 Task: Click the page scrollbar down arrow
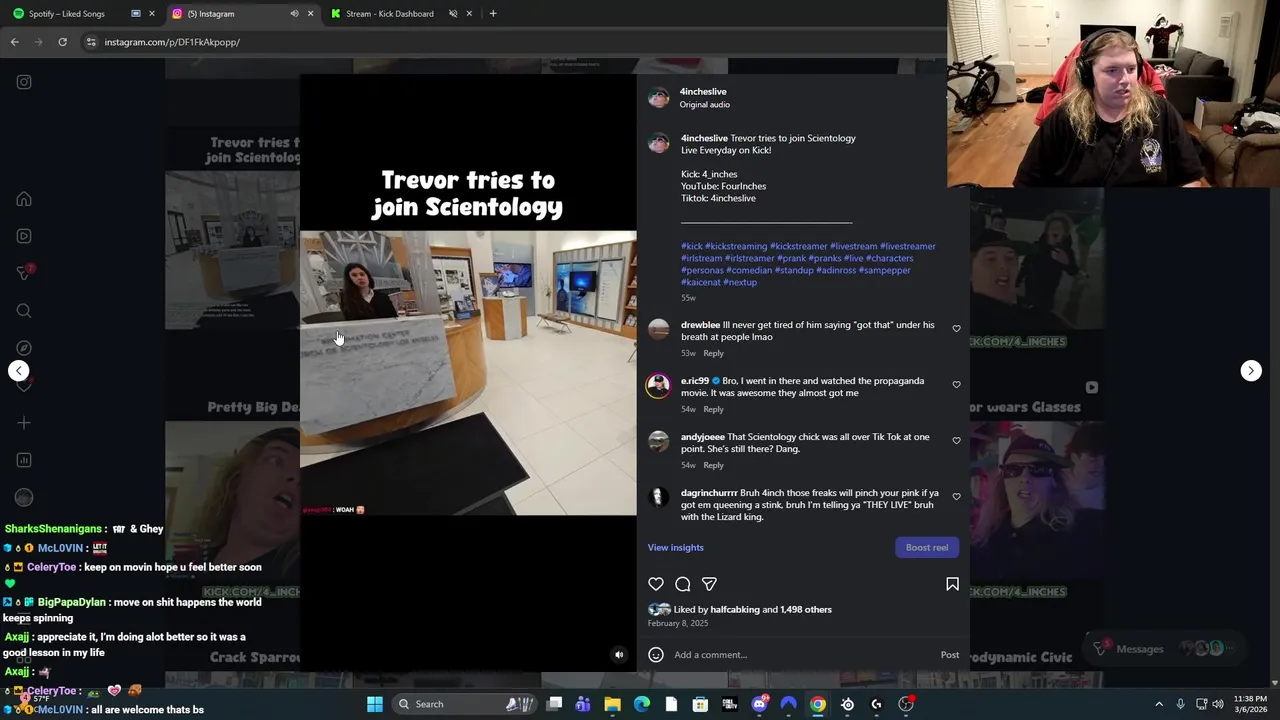click(x=1274, y=683)
